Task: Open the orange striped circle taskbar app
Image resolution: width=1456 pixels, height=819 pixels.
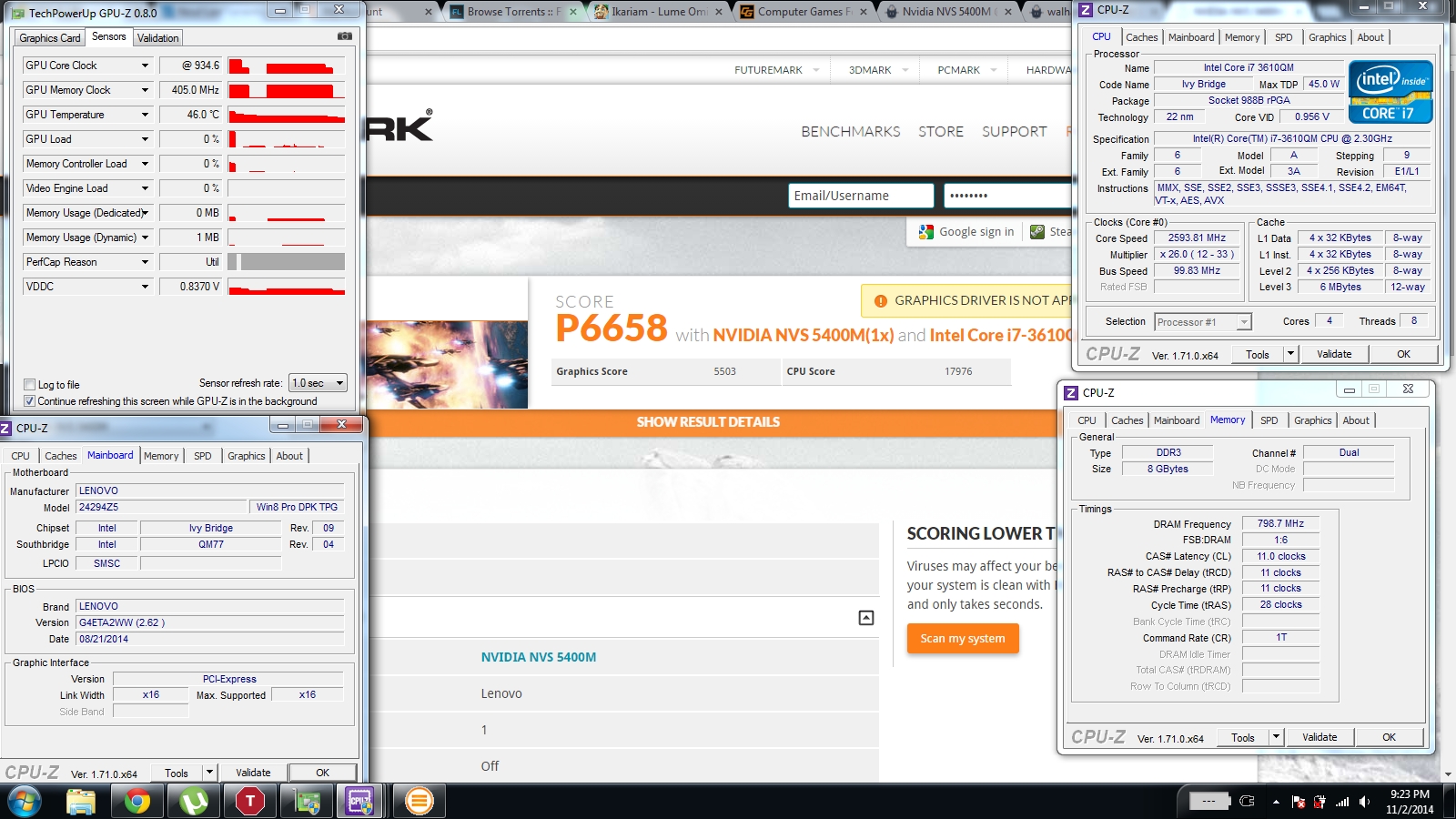Action: tap(419, 802)
